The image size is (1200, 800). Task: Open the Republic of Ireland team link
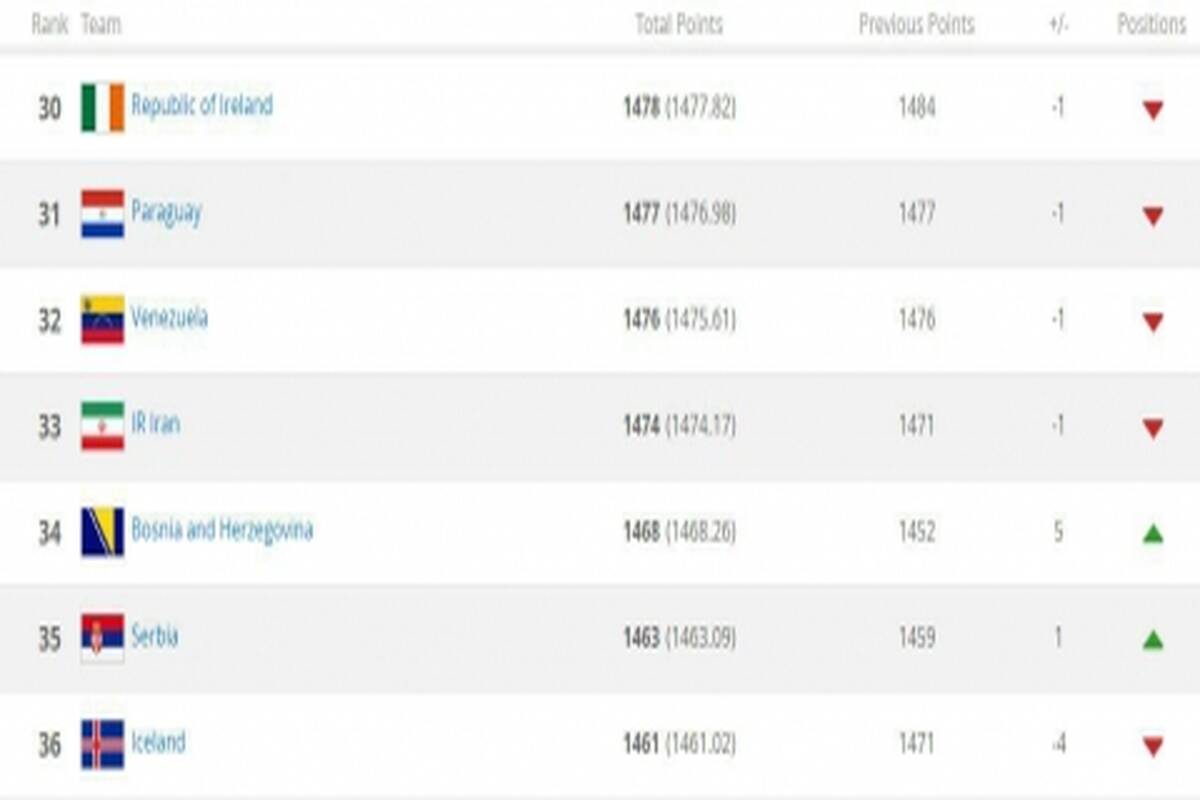202,106
